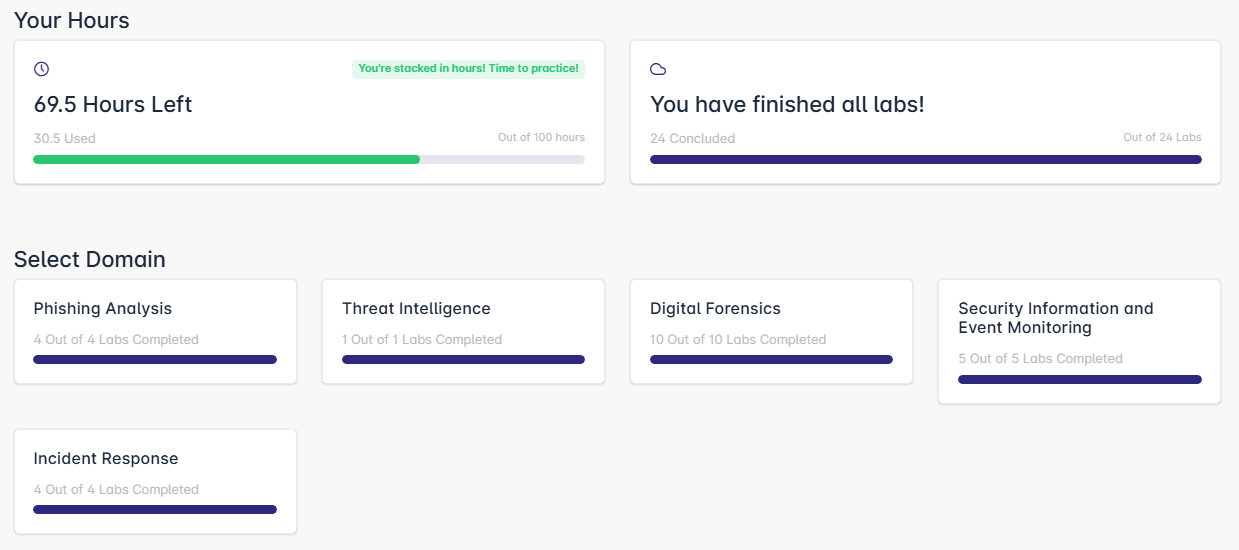Click the "Out of 24 Labs" label
Viewport: 1239px width, 550px height.
pos(1162,138)
